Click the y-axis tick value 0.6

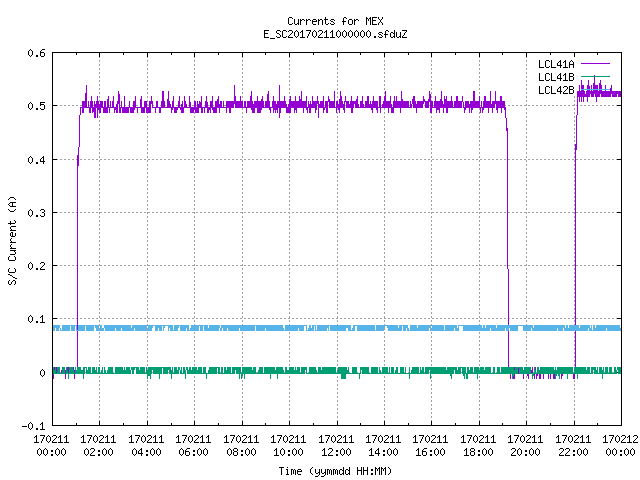tap(36, 53)
